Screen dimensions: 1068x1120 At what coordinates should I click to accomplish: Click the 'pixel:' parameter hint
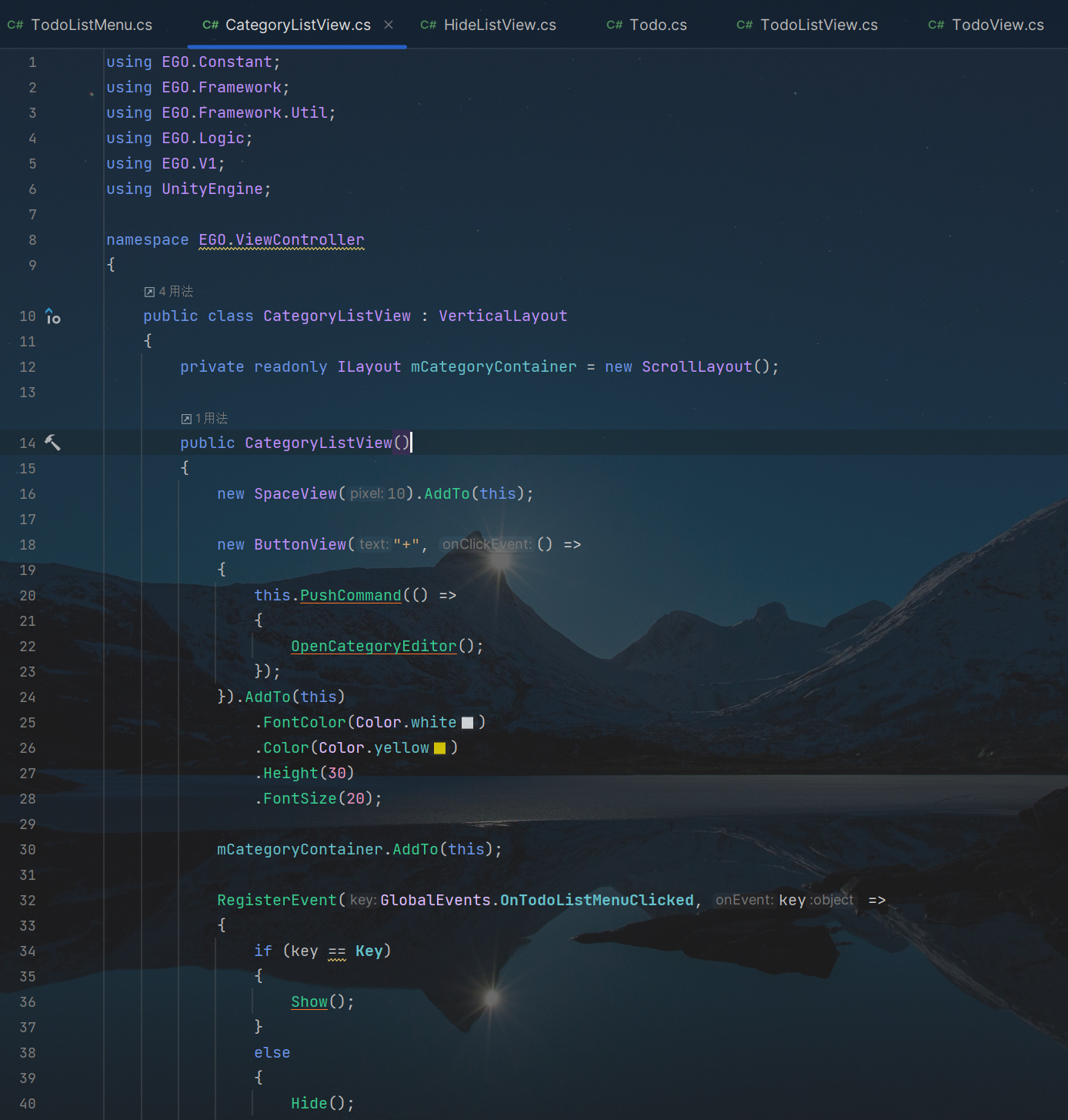coord(366,493)
